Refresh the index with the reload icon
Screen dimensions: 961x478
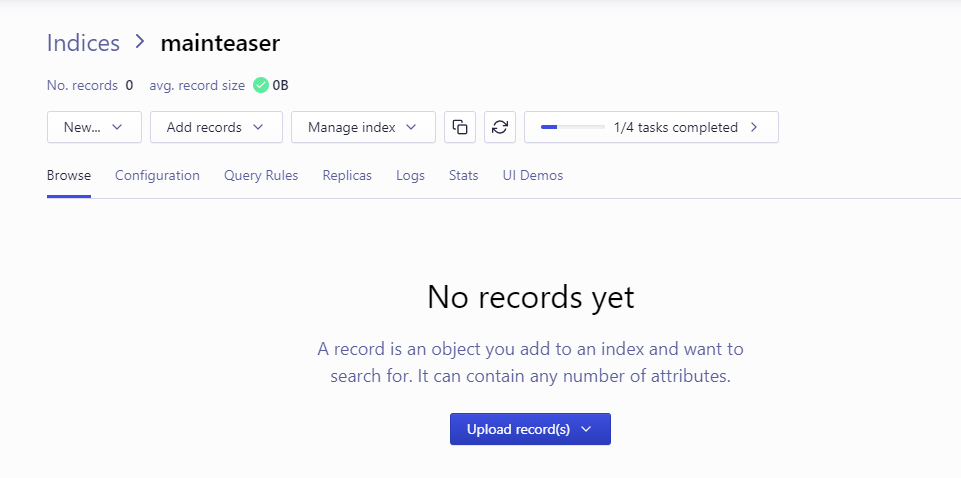499,127
